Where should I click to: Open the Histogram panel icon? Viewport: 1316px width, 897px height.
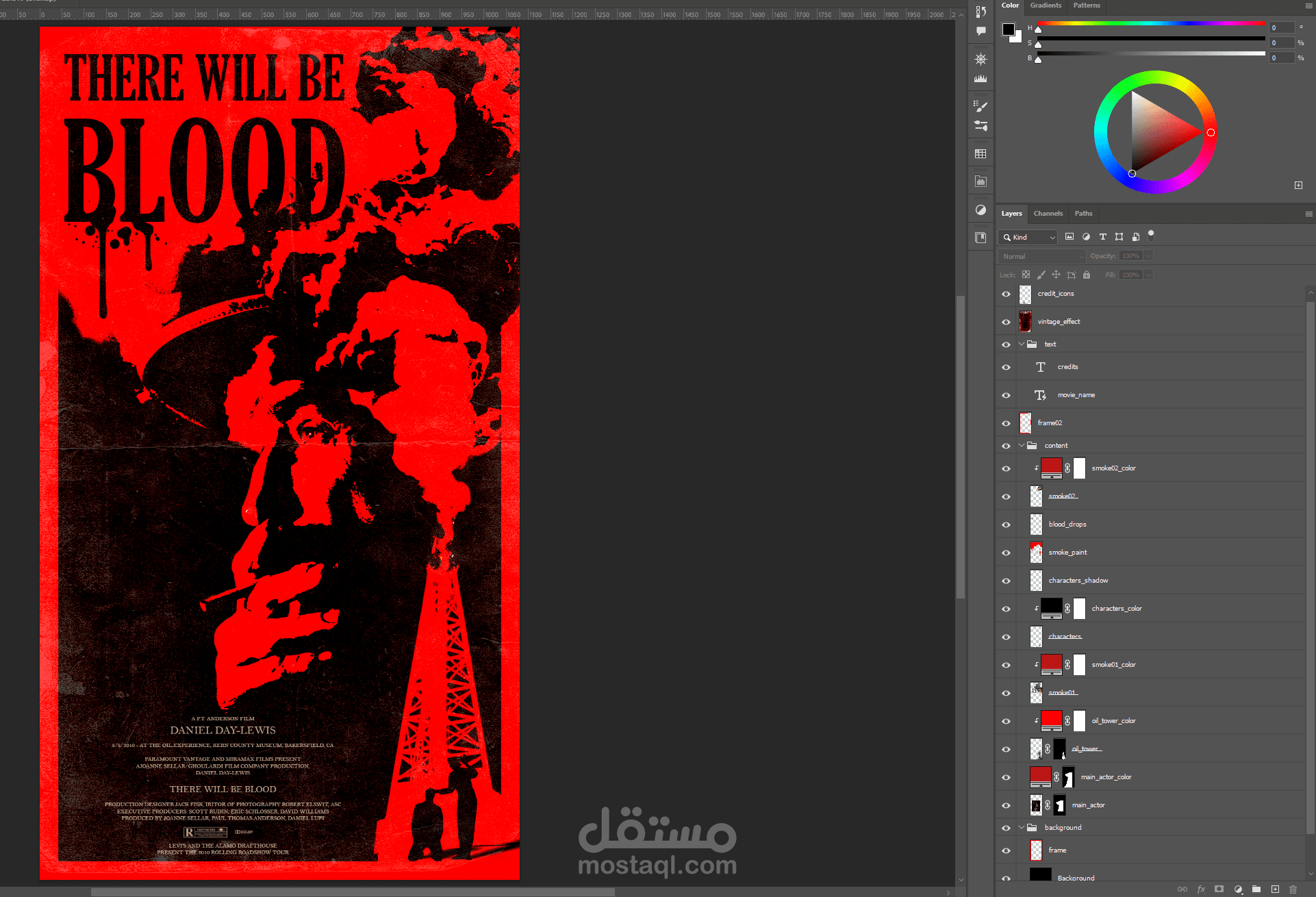980,79
